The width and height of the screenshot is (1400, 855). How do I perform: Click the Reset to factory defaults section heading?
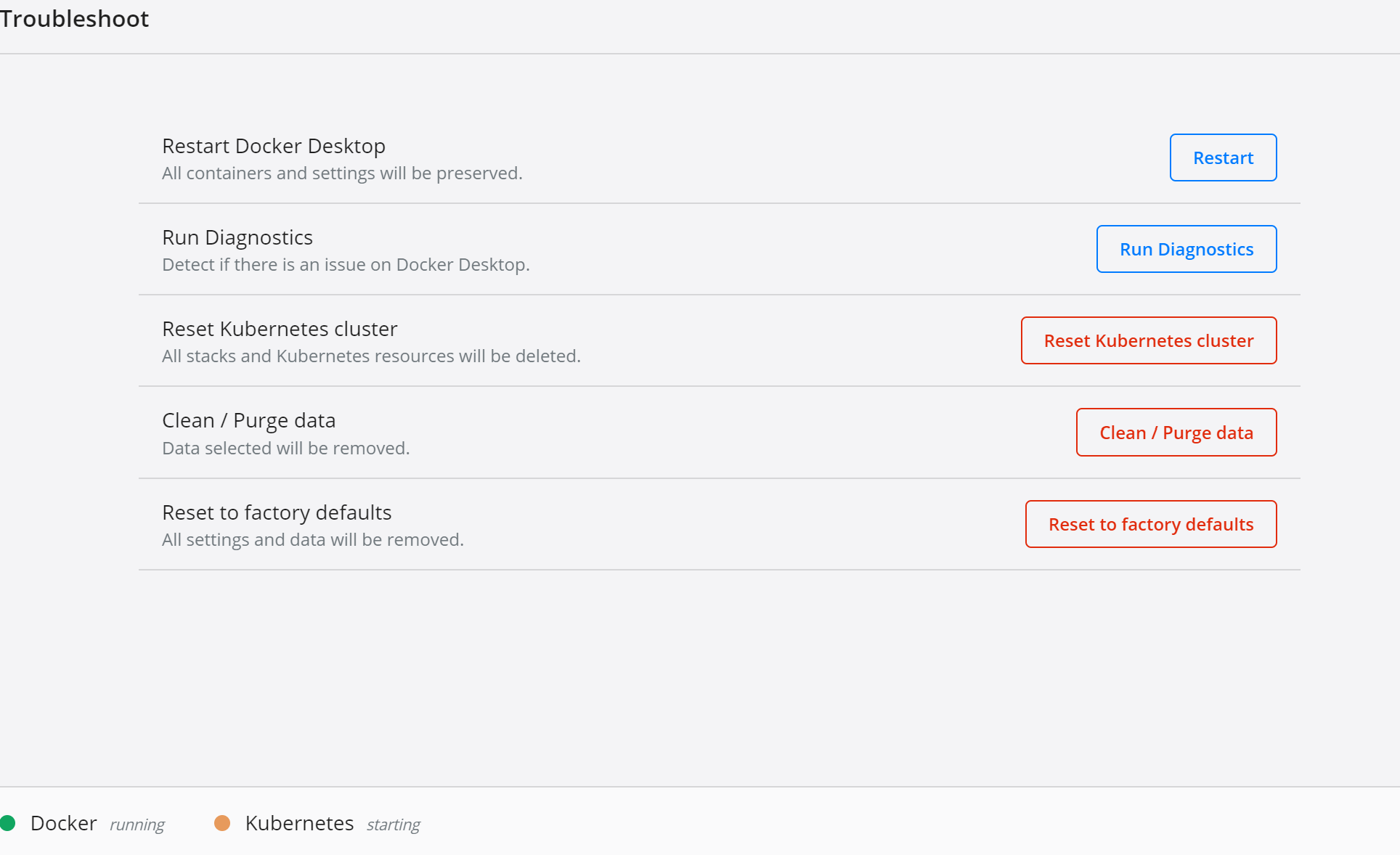pyautogui.click(x=276, y=512)
